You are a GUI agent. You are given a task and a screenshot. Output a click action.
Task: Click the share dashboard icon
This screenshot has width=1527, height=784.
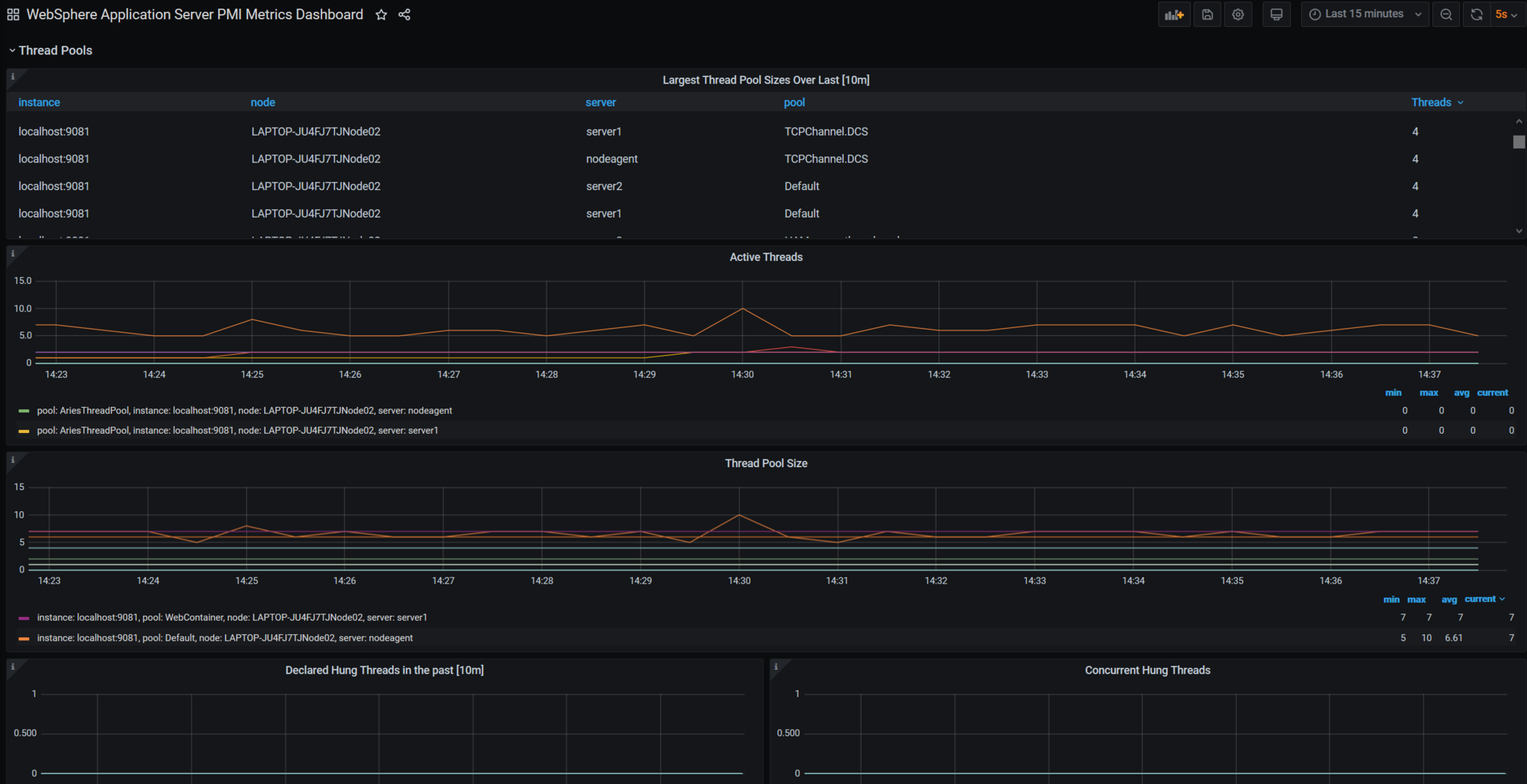pos(404,15)
